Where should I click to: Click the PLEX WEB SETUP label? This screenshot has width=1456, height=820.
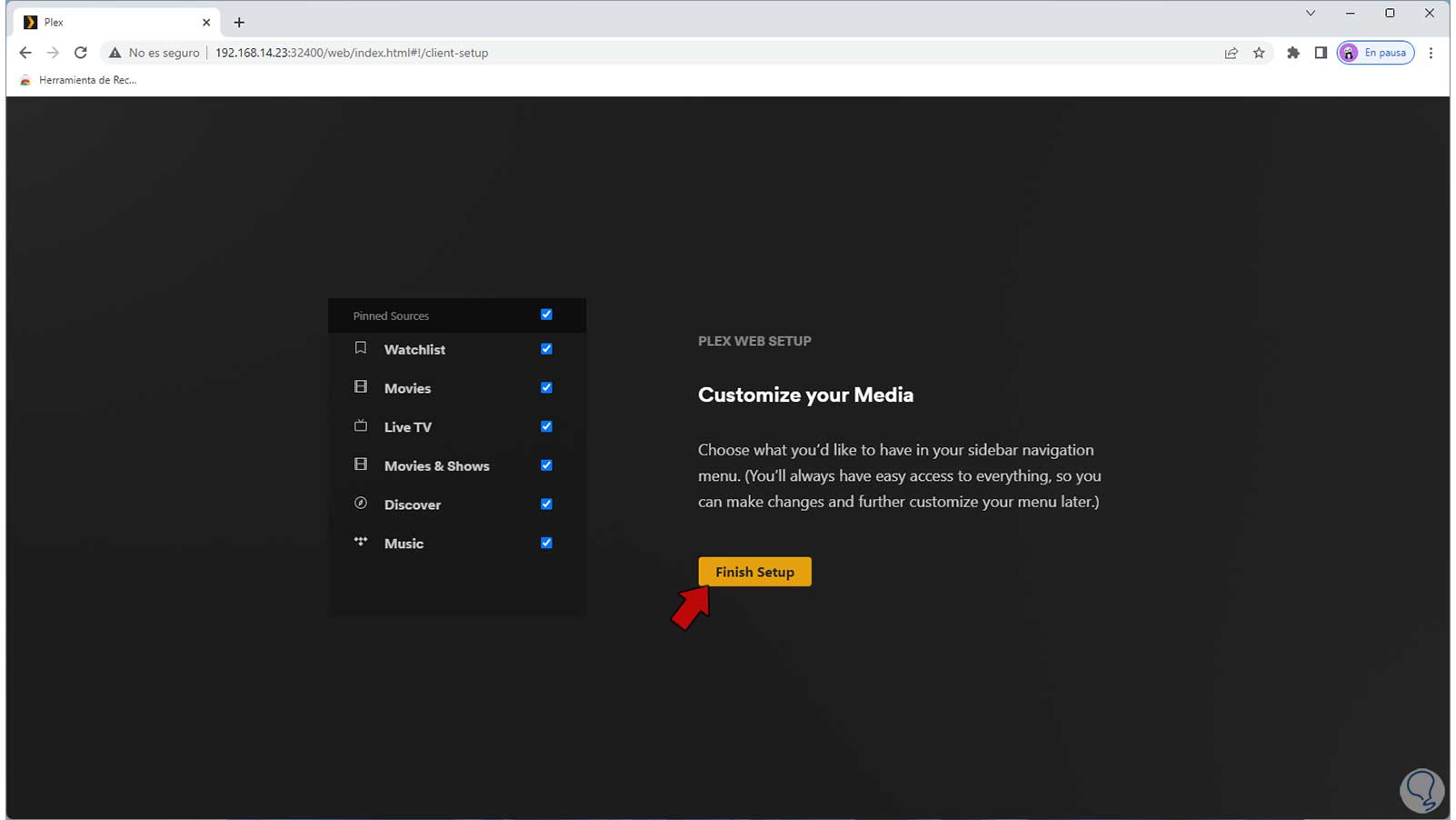pos(754,341)
